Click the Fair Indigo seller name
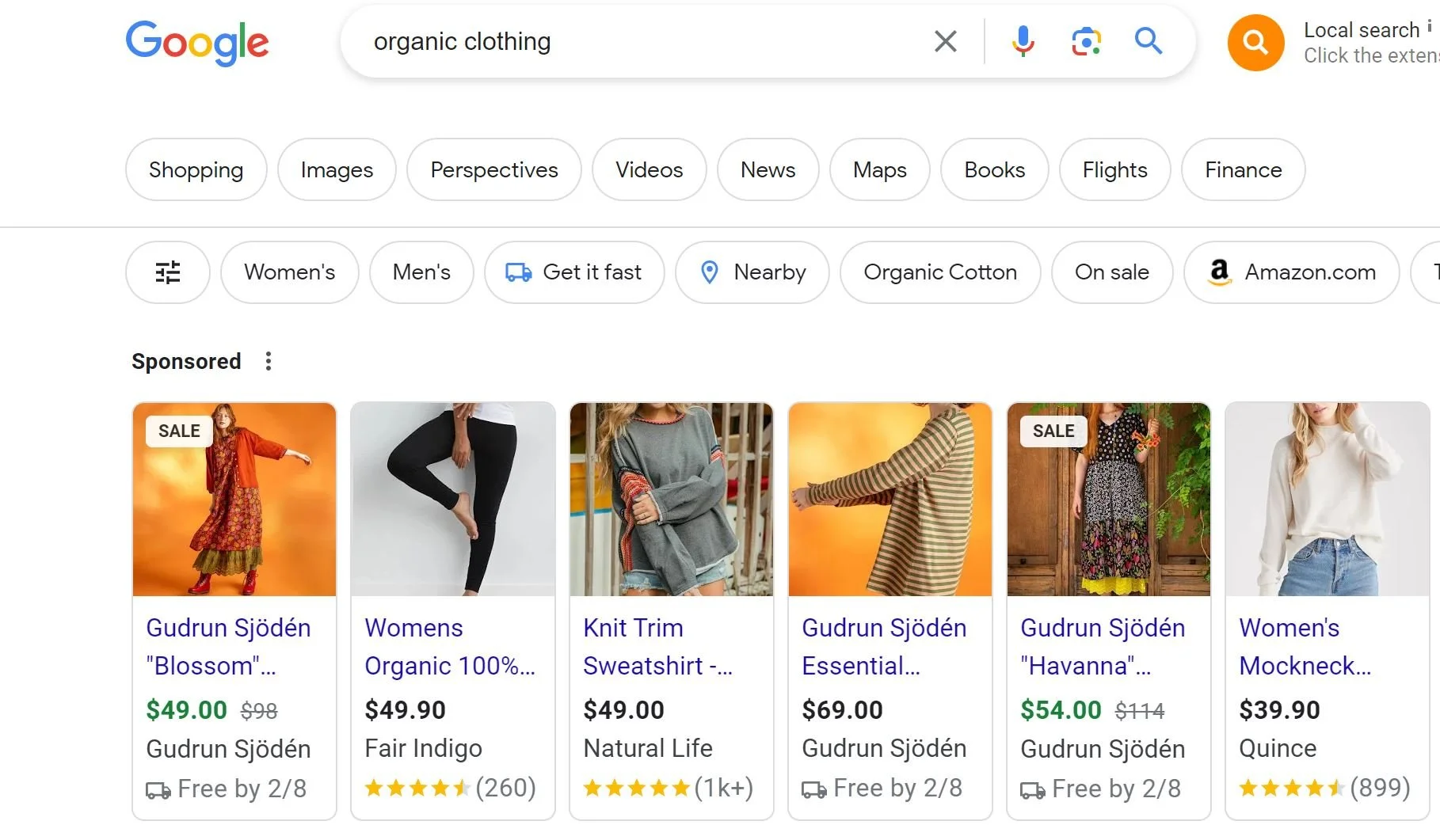 click(423, 748)
